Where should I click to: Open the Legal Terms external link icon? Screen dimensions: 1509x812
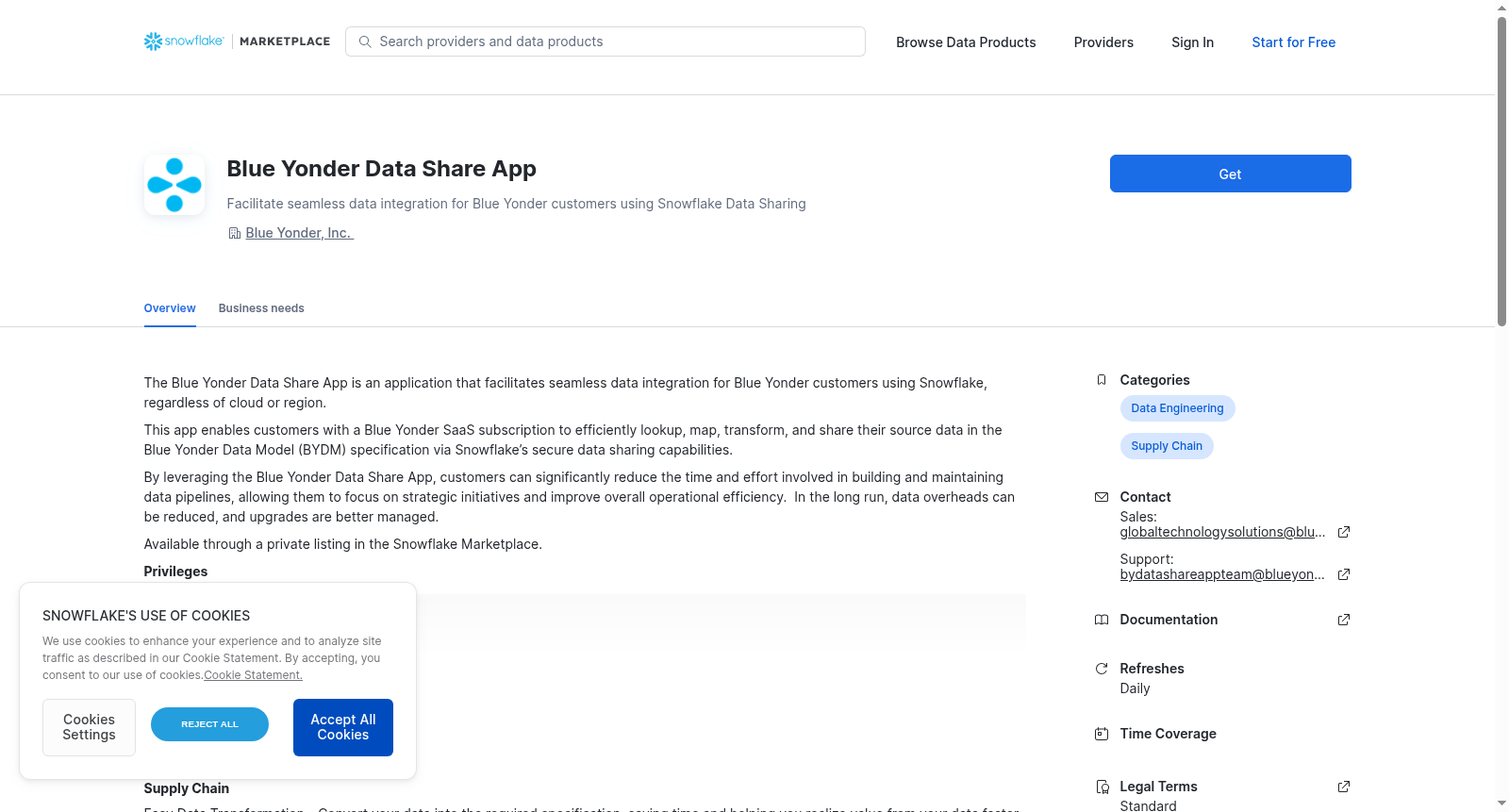1344,787
